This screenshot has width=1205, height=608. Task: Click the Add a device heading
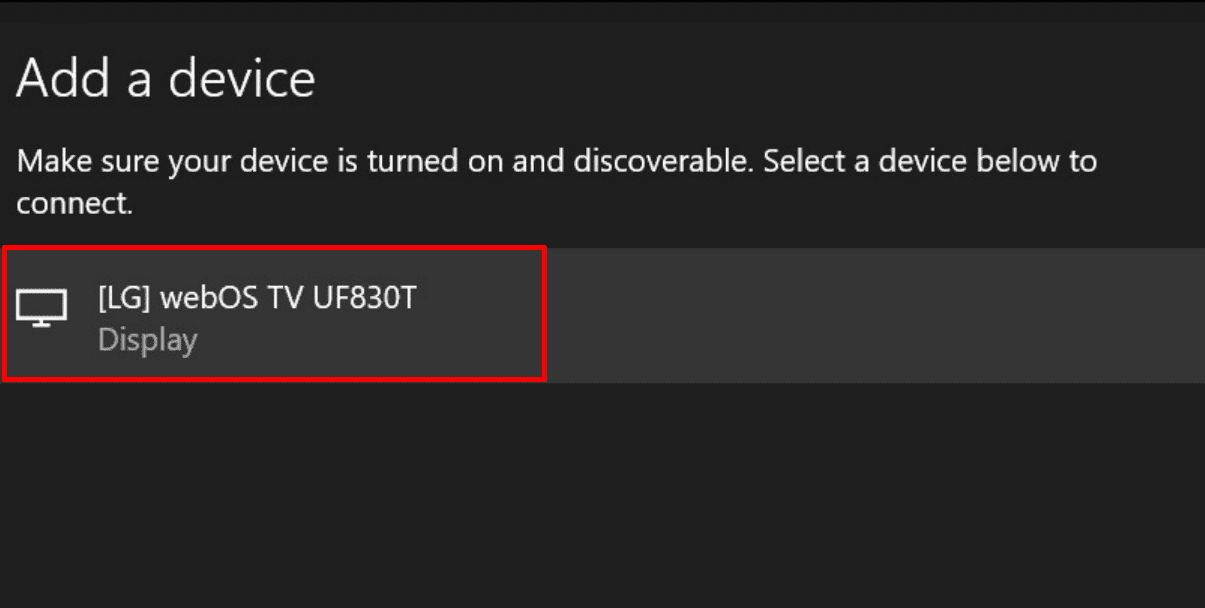(x=165, y=78)
